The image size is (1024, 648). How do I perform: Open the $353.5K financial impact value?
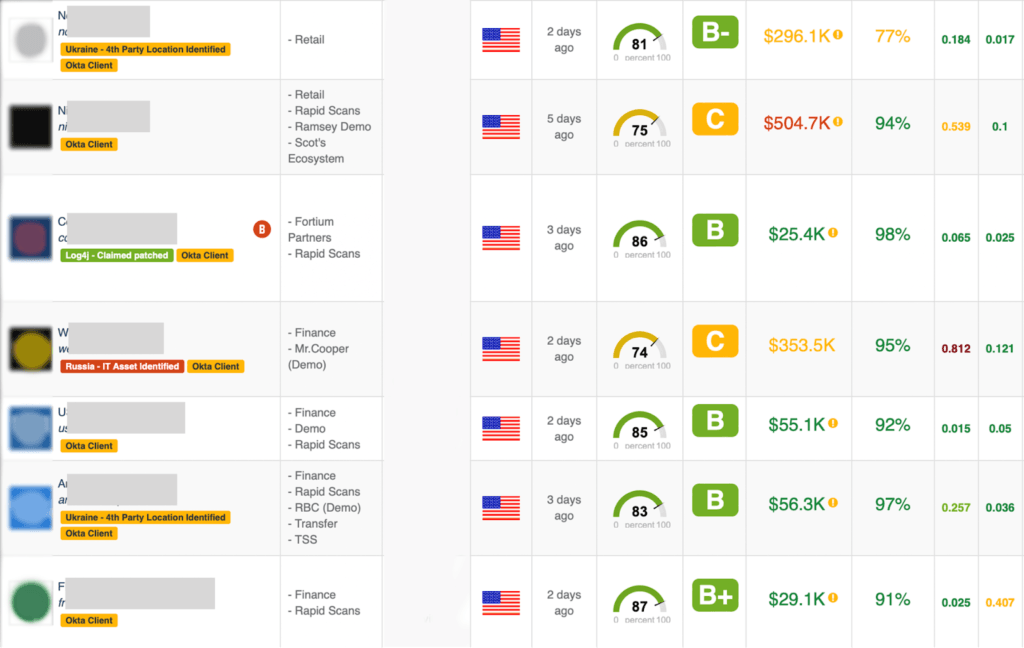pos(801,345)
